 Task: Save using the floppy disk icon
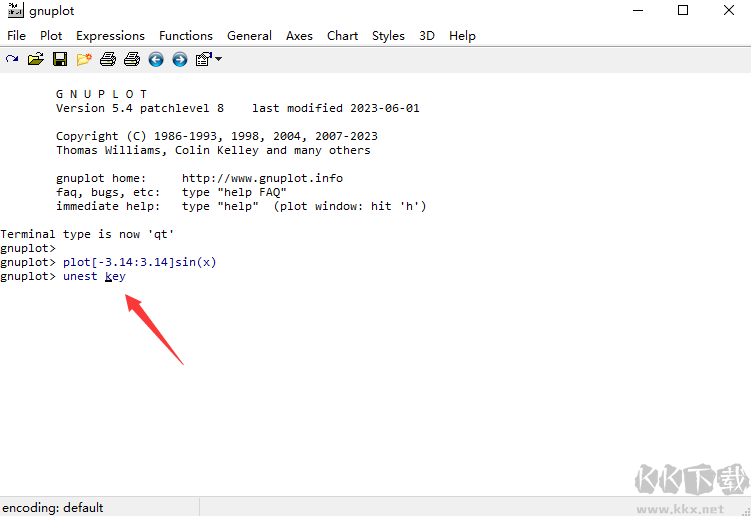60,59
